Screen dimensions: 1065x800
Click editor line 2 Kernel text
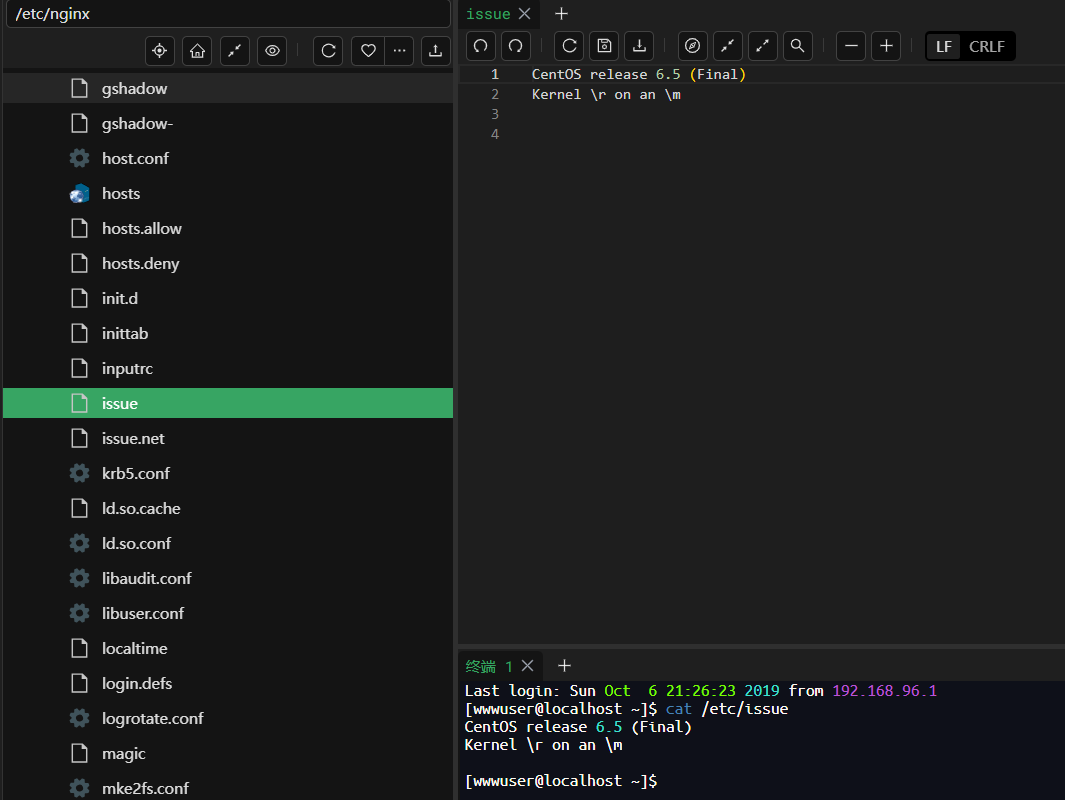606,94
